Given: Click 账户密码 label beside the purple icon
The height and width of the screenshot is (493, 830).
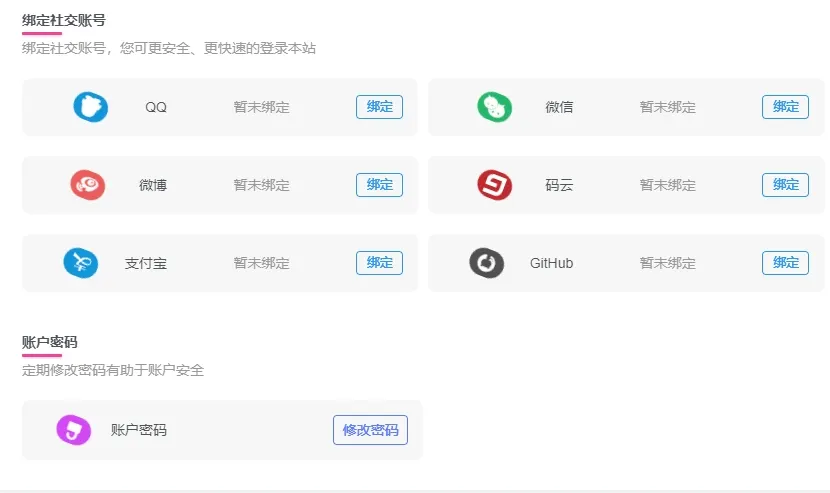Looking at the screenshot, I should click(x=139, y=430).
